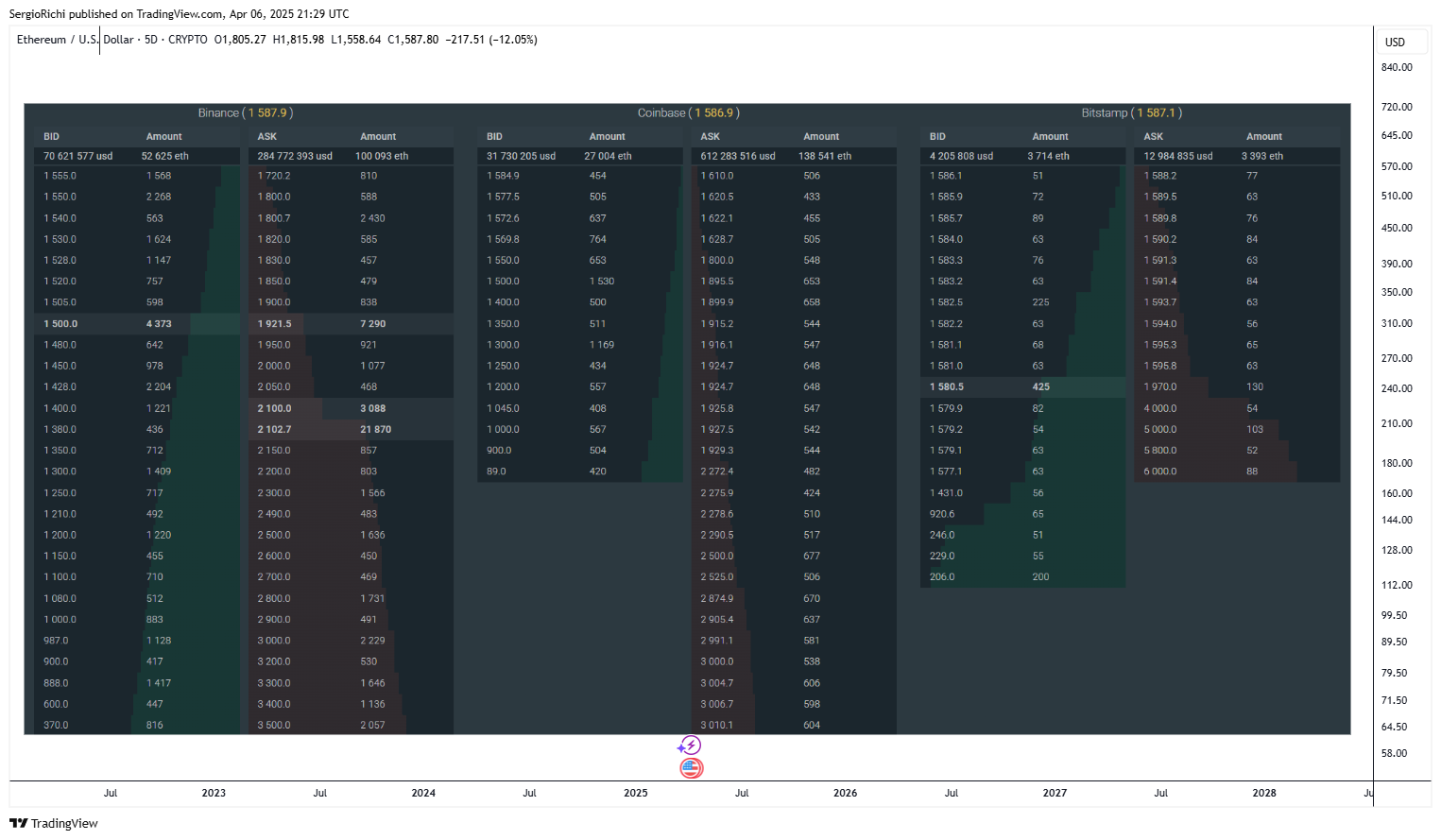1441x840 pixels.
Task: Click Binance bid total 70 621 577 usd
Action: (78, 156)
